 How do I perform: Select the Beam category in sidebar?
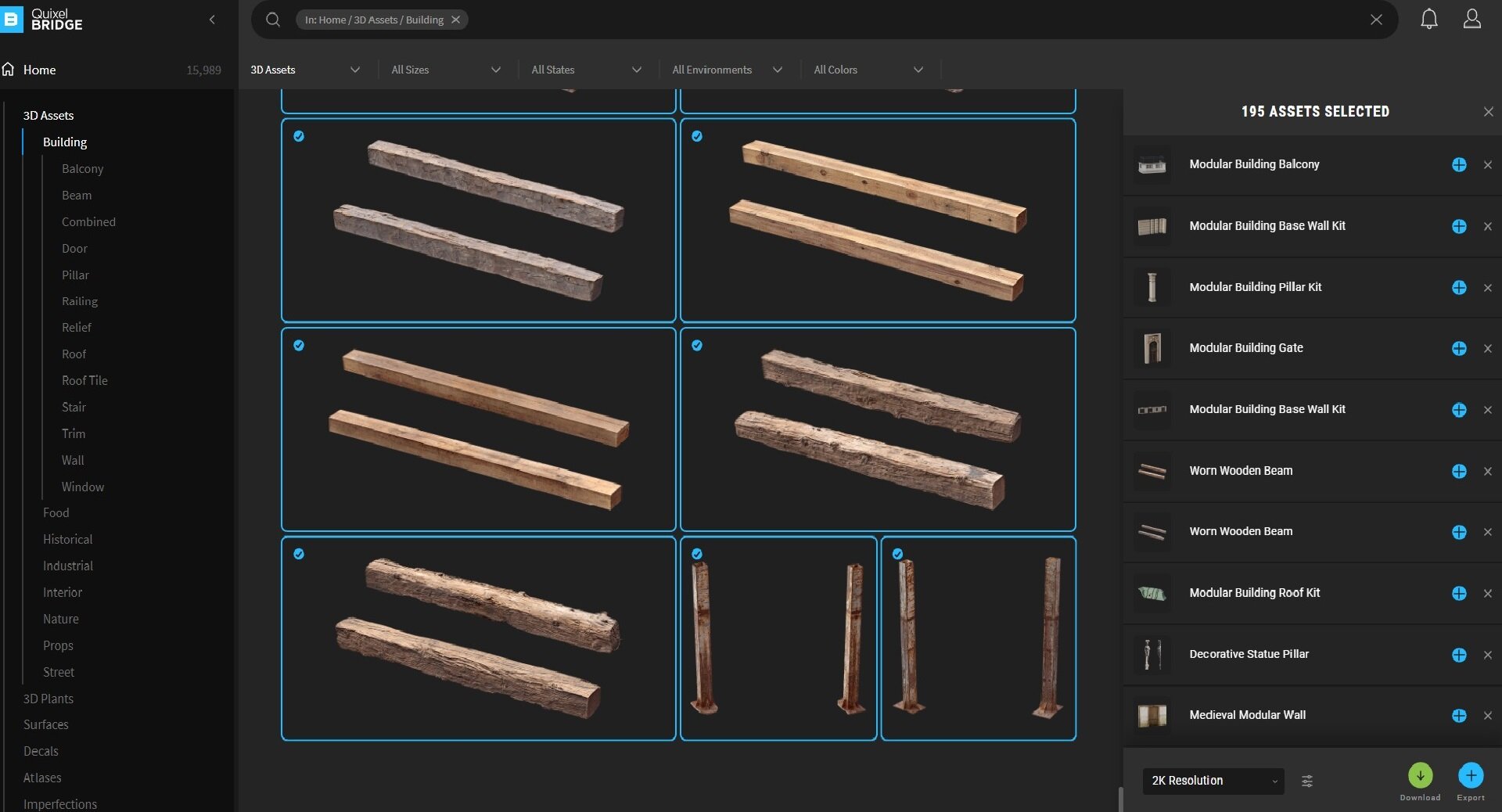(77, 196)
